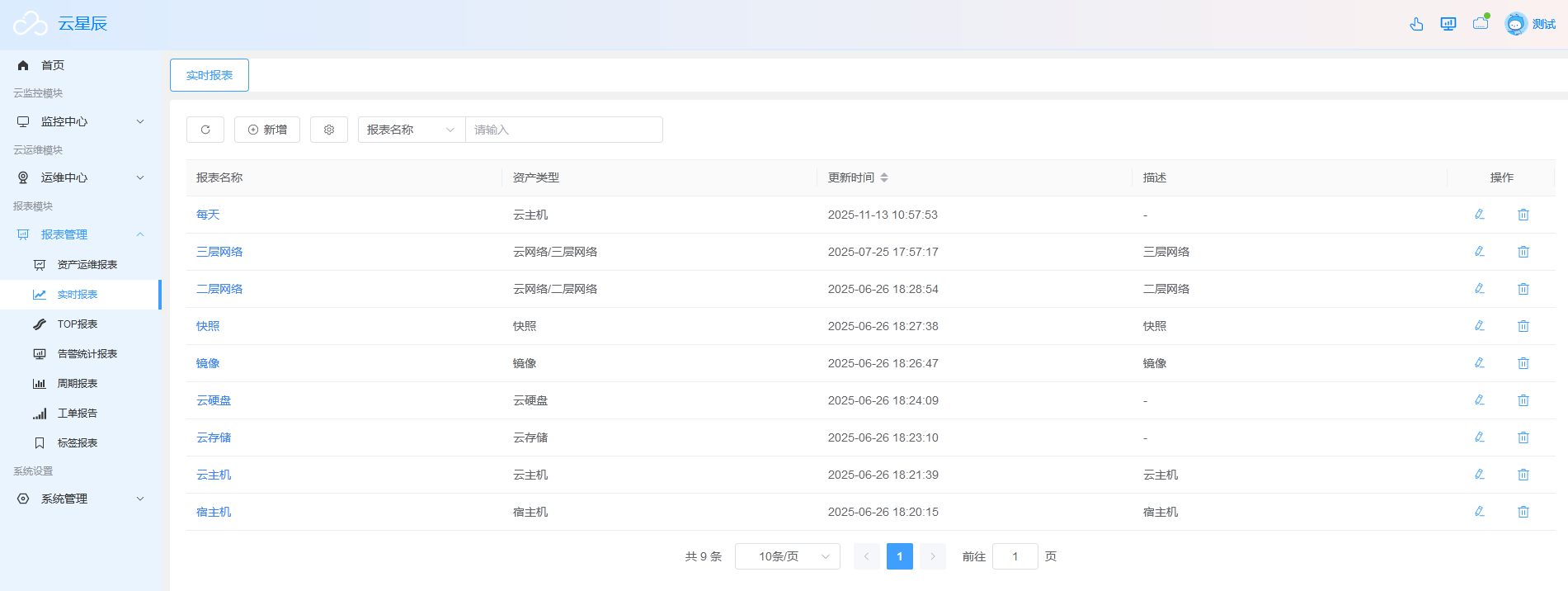The width and height of the screenshot is (1568, 591).
Task: Edit the 二层网络 report
Action: click(1479, 289)
